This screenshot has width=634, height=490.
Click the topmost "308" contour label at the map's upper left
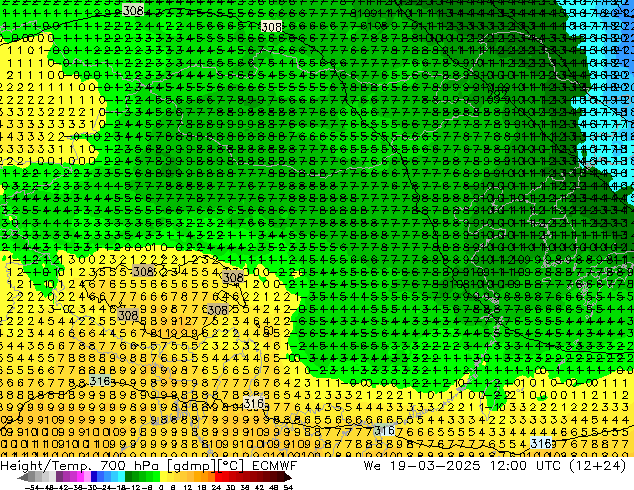(133, 10)
